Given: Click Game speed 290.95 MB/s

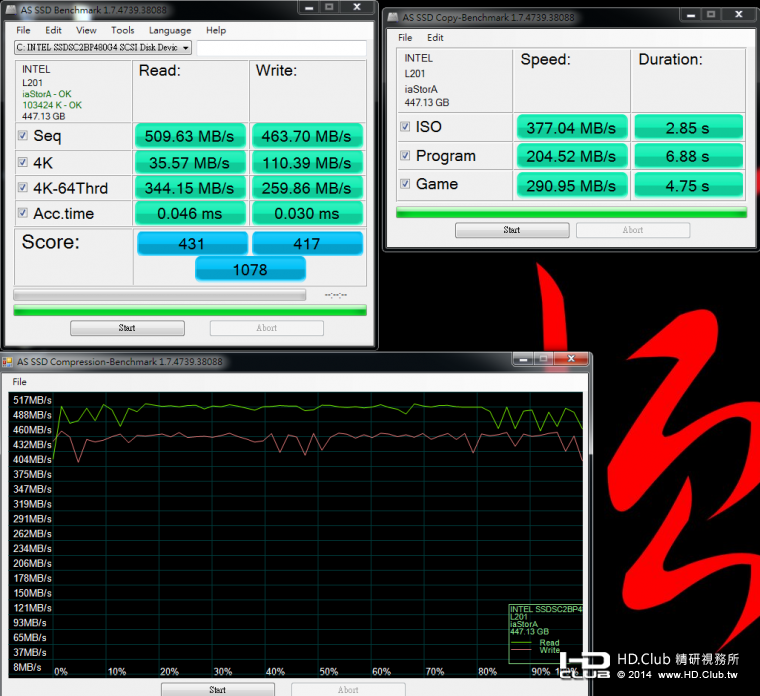Looking at the screenshot, I should (572, 186).
